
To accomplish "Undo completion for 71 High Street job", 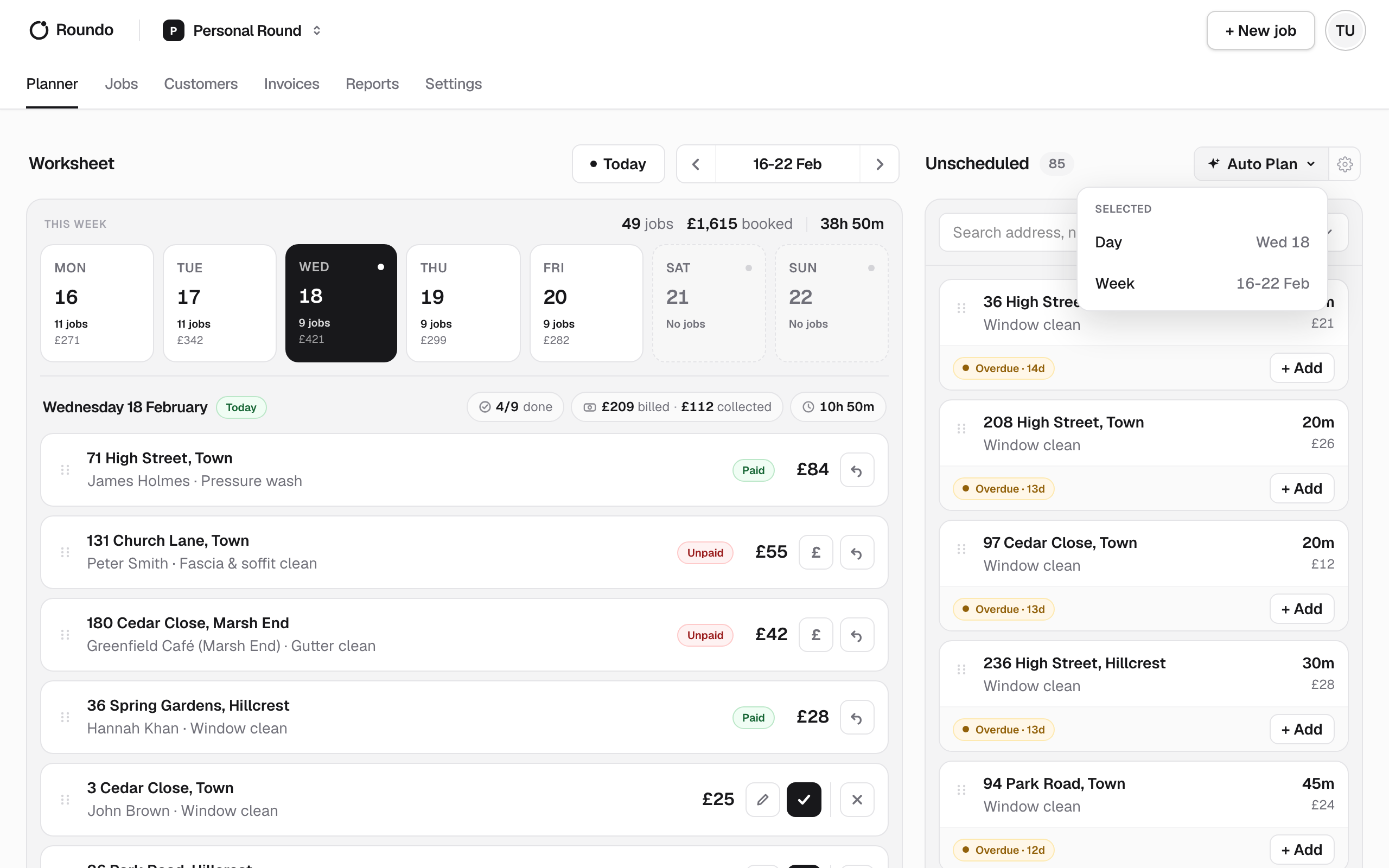I will pyautogui.click(x=857, y=470).
